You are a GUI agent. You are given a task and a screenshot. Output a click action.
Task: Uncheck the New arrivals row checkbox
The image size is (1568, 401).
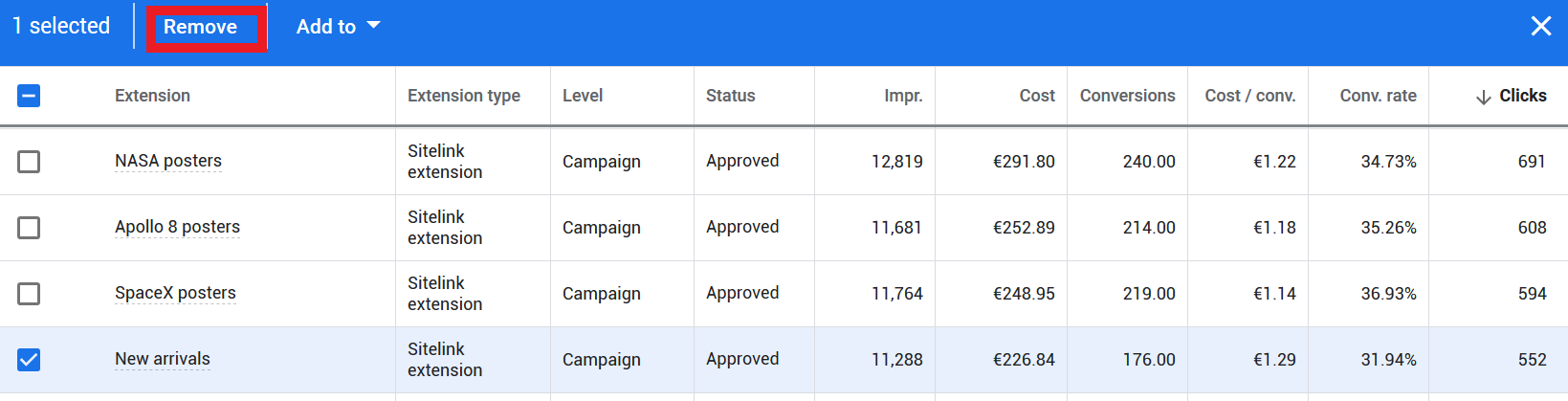tap(29, 360)
